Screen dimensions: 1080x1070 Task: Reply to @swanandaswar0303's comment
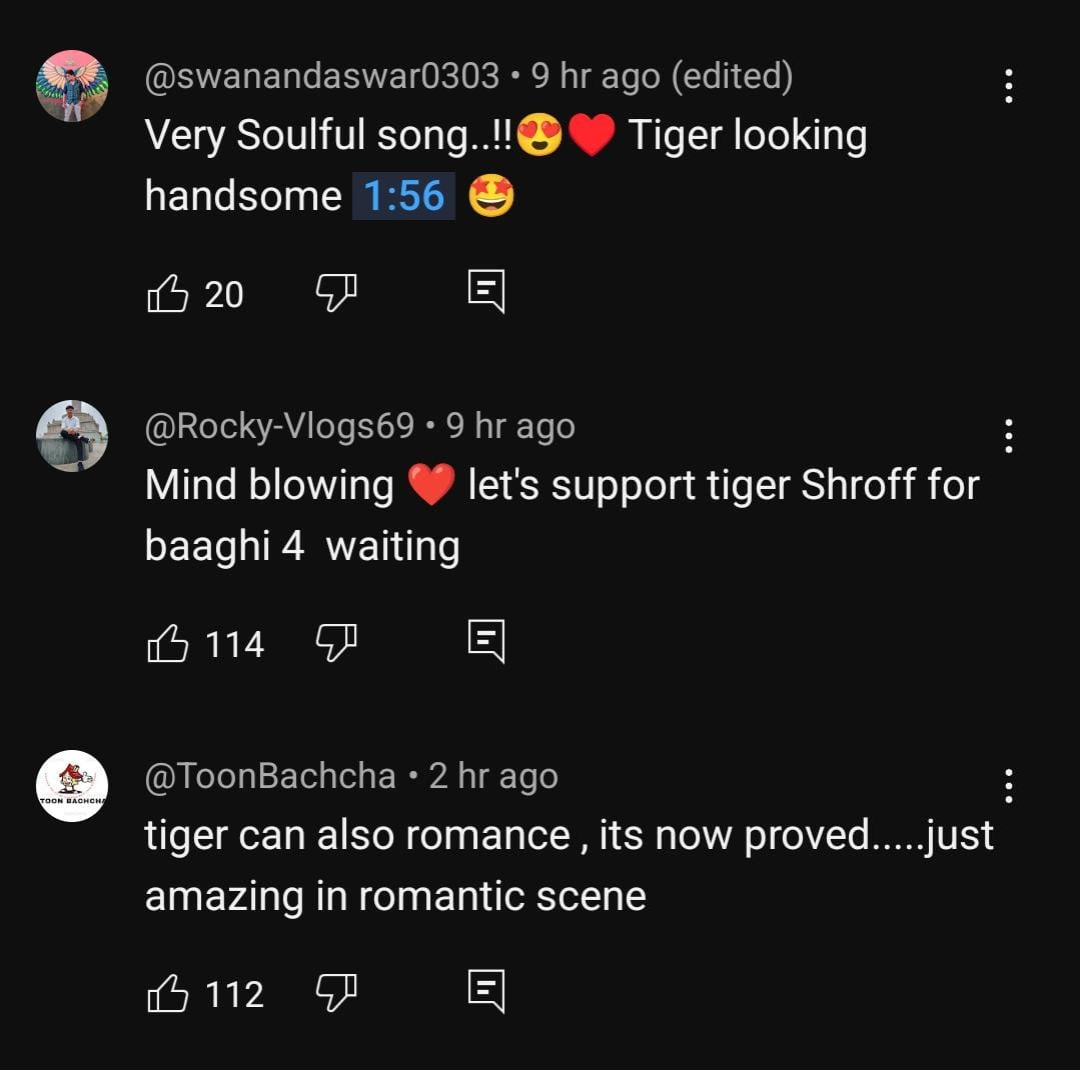(487, 292)
